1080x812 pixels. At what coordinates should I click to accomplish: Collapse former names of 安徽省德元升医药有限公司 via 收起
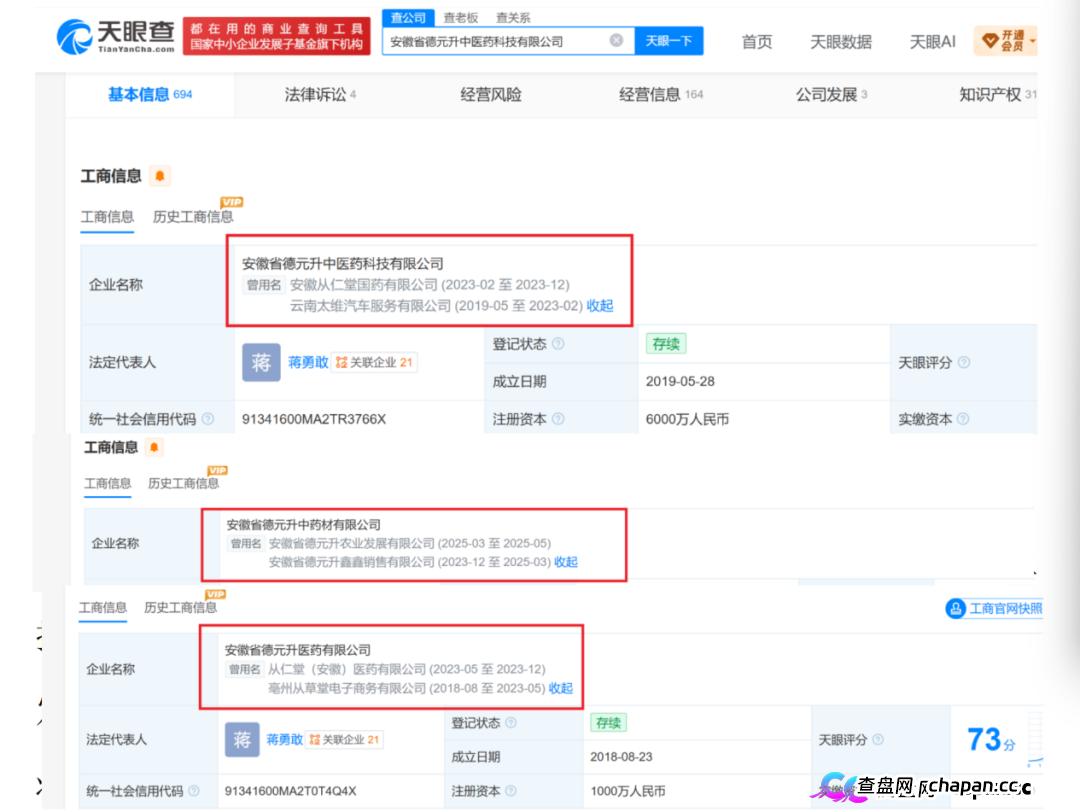561,688
